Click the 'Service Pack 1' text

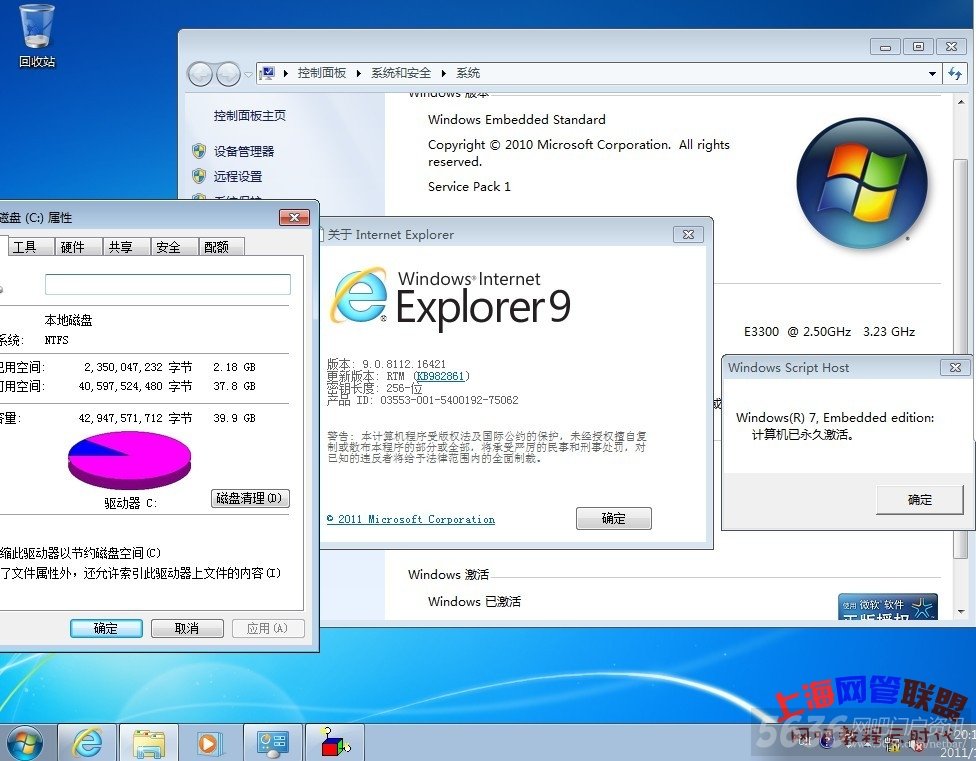469,187
